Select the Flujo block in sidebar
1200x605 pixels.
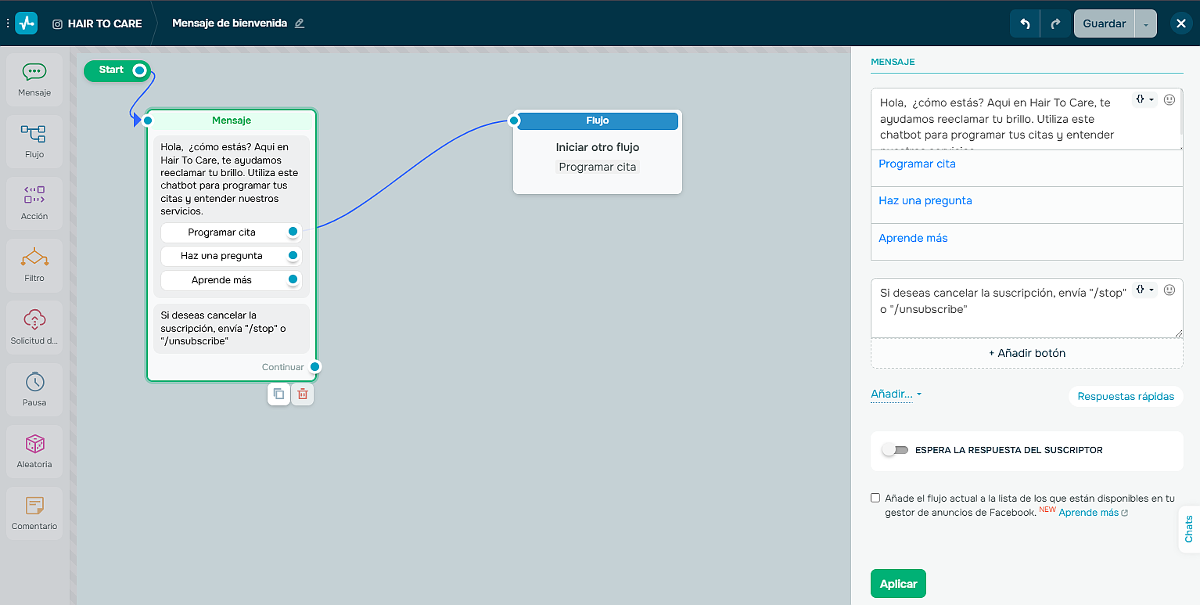coord(34,142)
